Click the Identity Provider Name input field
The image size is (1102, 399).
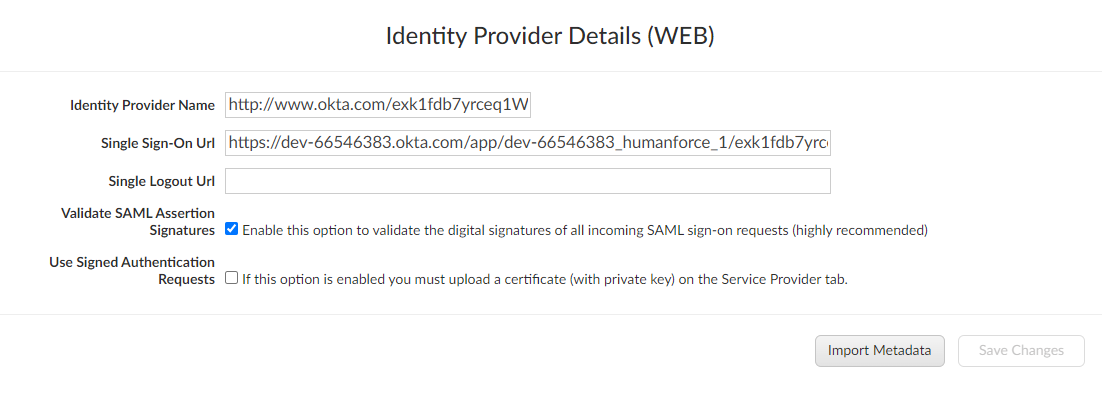(378, 105)
